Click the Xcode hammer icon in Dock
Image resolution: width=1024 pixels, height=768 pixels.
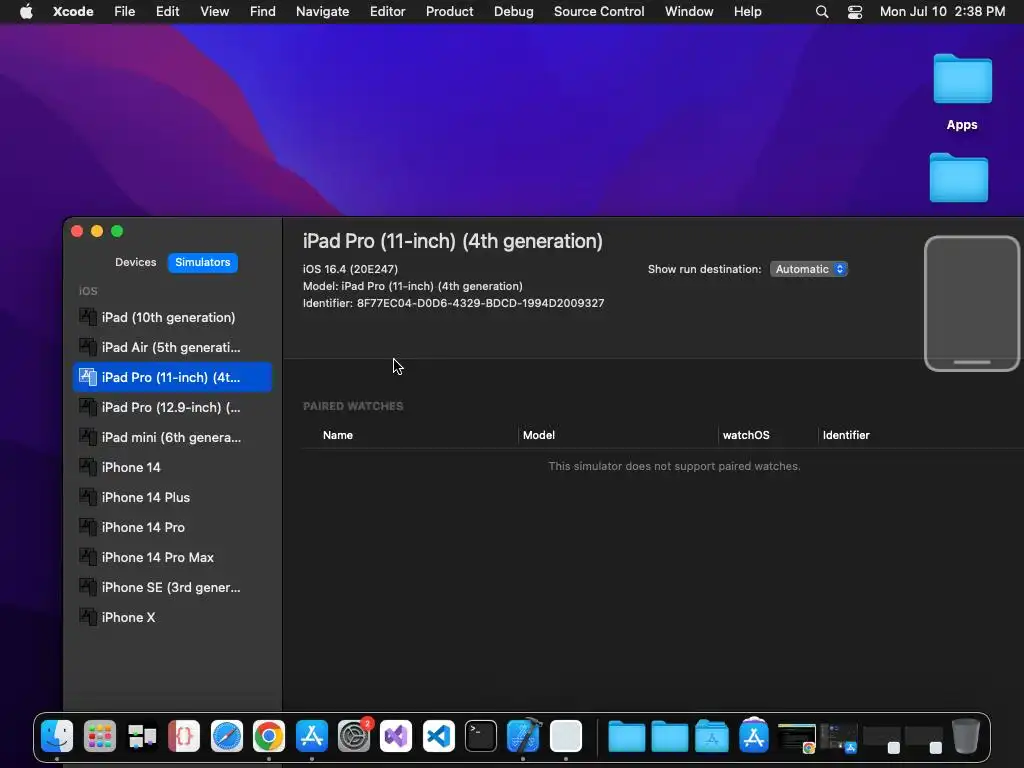click(524, 736)
